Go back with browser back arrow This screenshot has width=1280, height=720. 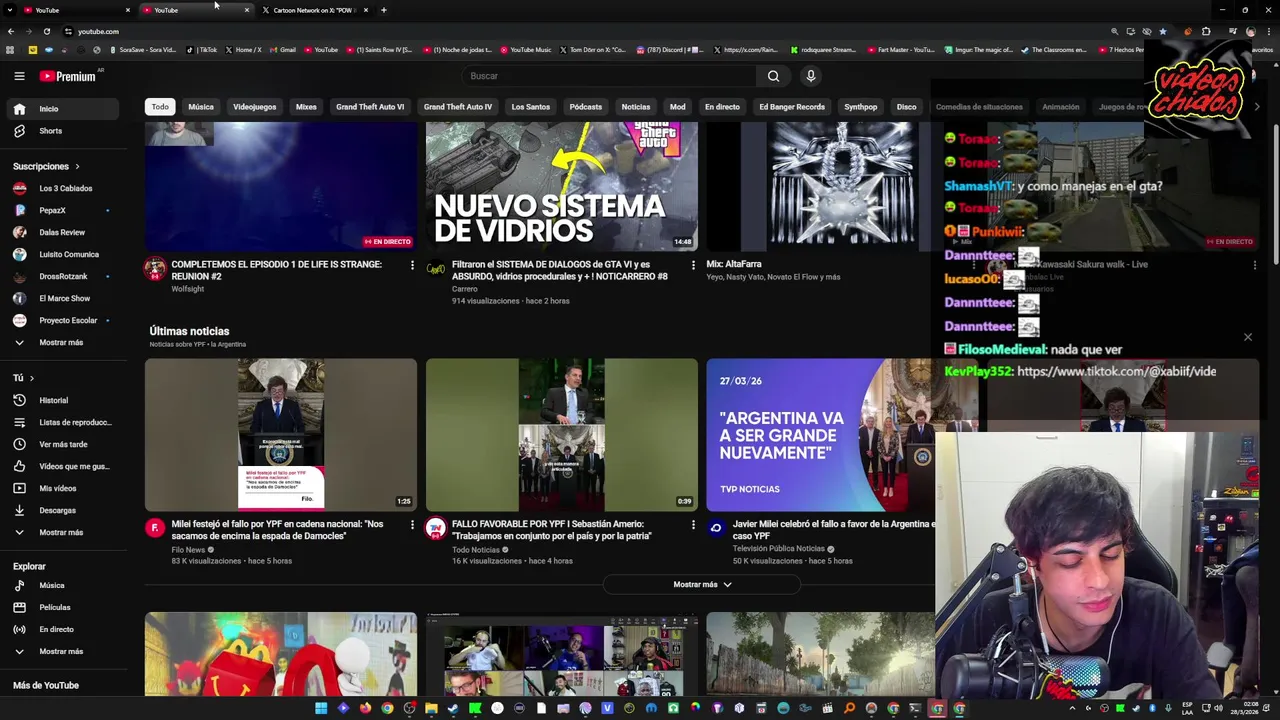[11, 31]
